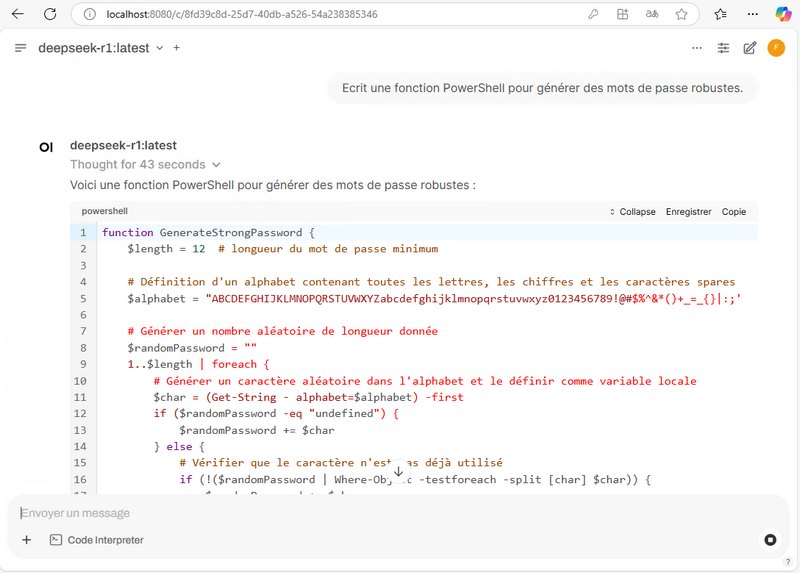Collapse the PowerShell code block
800x573 pixels.
click(632, 212)
